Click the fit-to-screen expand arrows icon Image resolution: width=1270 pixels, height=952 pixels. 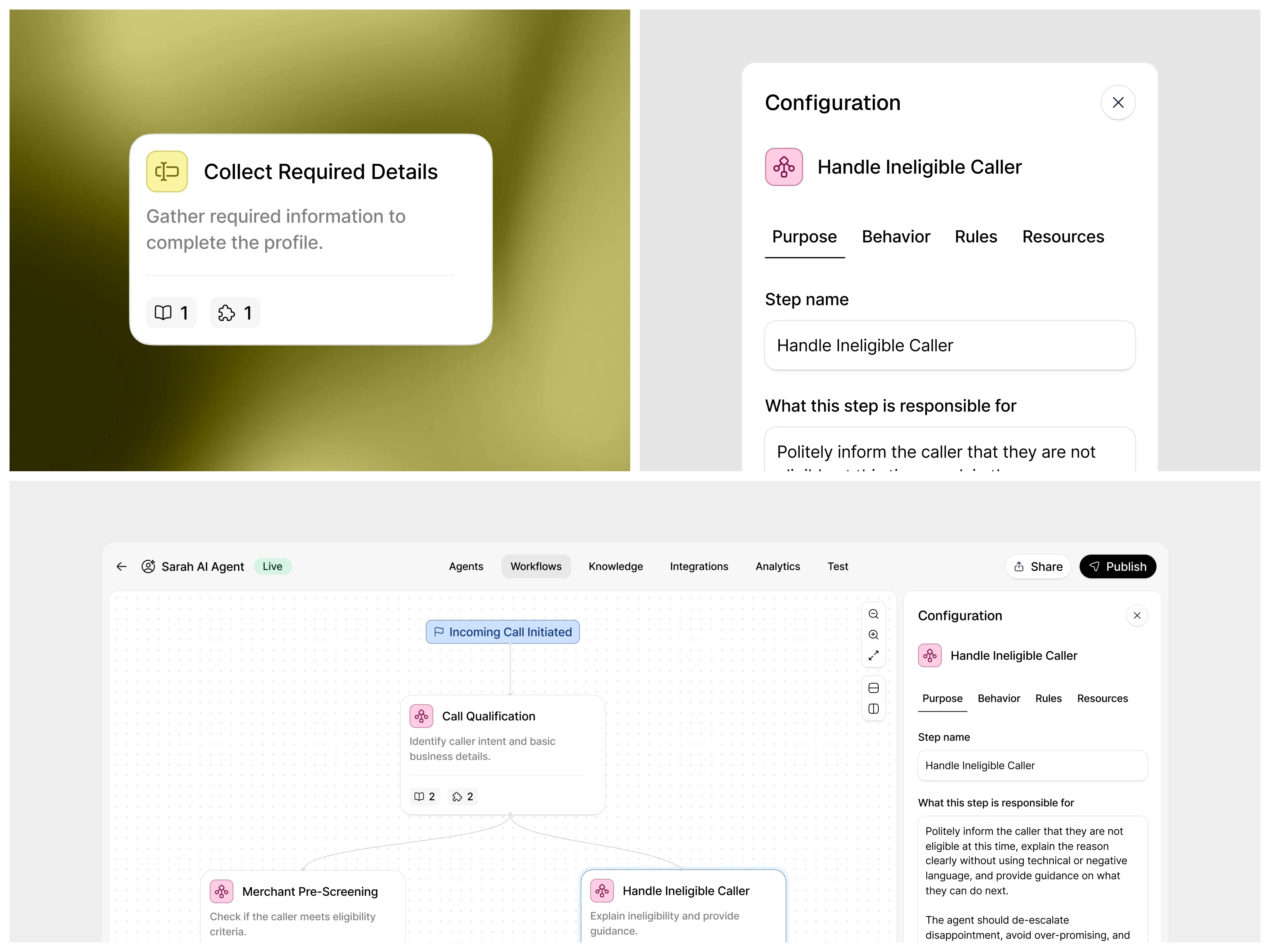[x=873, y=655]
